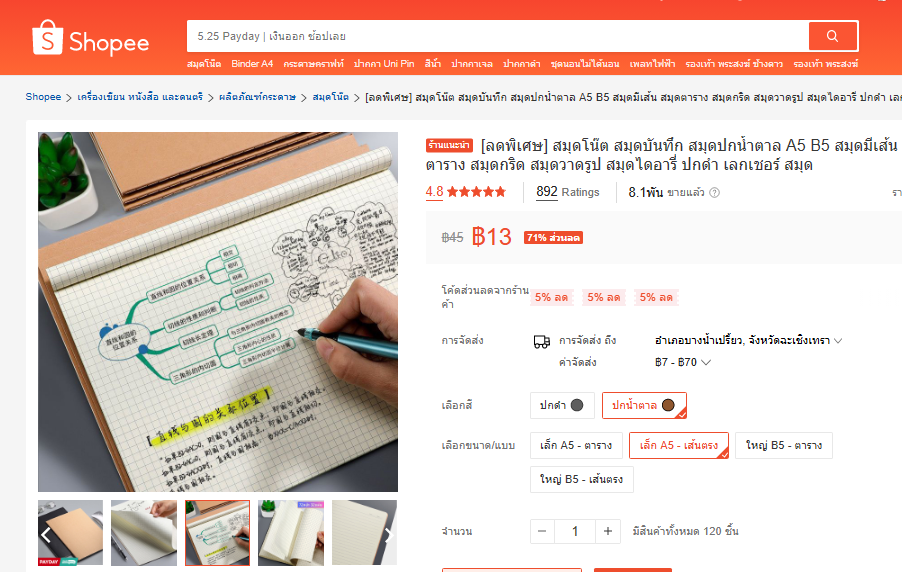
Task: Click the 5.25 Payday search input field
Action: [498, 36]
